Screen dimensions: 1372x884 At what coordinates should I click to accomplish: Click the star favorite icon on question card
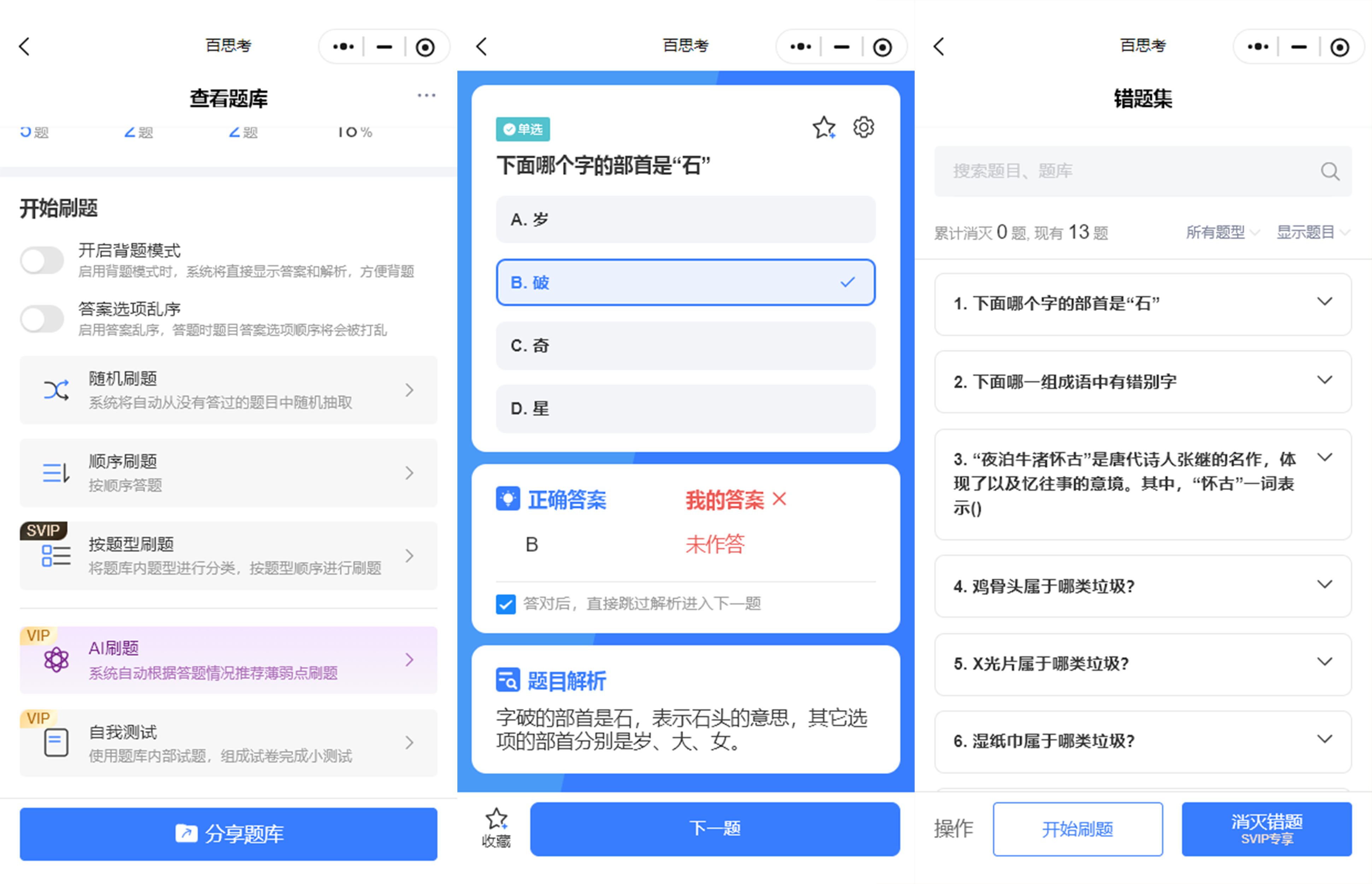click(x=823, y=127)
